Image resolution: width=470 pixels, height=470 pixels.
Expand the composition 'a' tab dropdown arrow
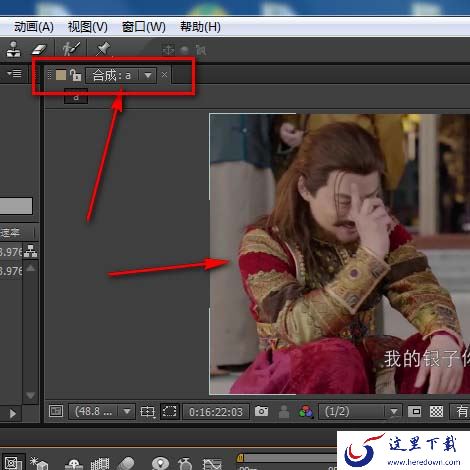pyautogui.click(x=148, y=75)
